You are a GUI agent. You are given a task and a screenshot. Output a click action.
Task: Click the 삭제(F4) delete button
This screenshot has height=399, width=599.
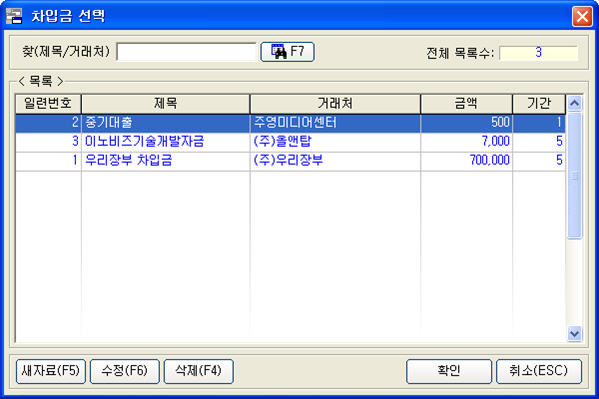pyautogui.click(x=198, y=371)
